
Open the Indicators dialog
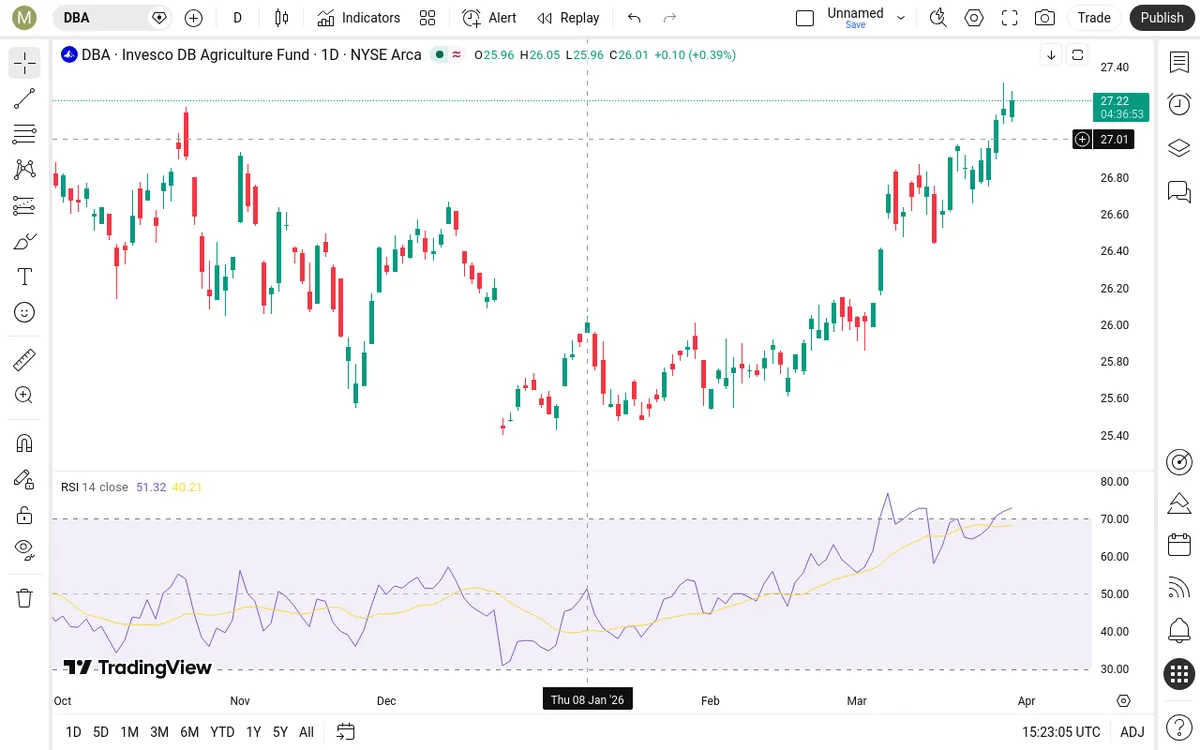pos(359,18)
